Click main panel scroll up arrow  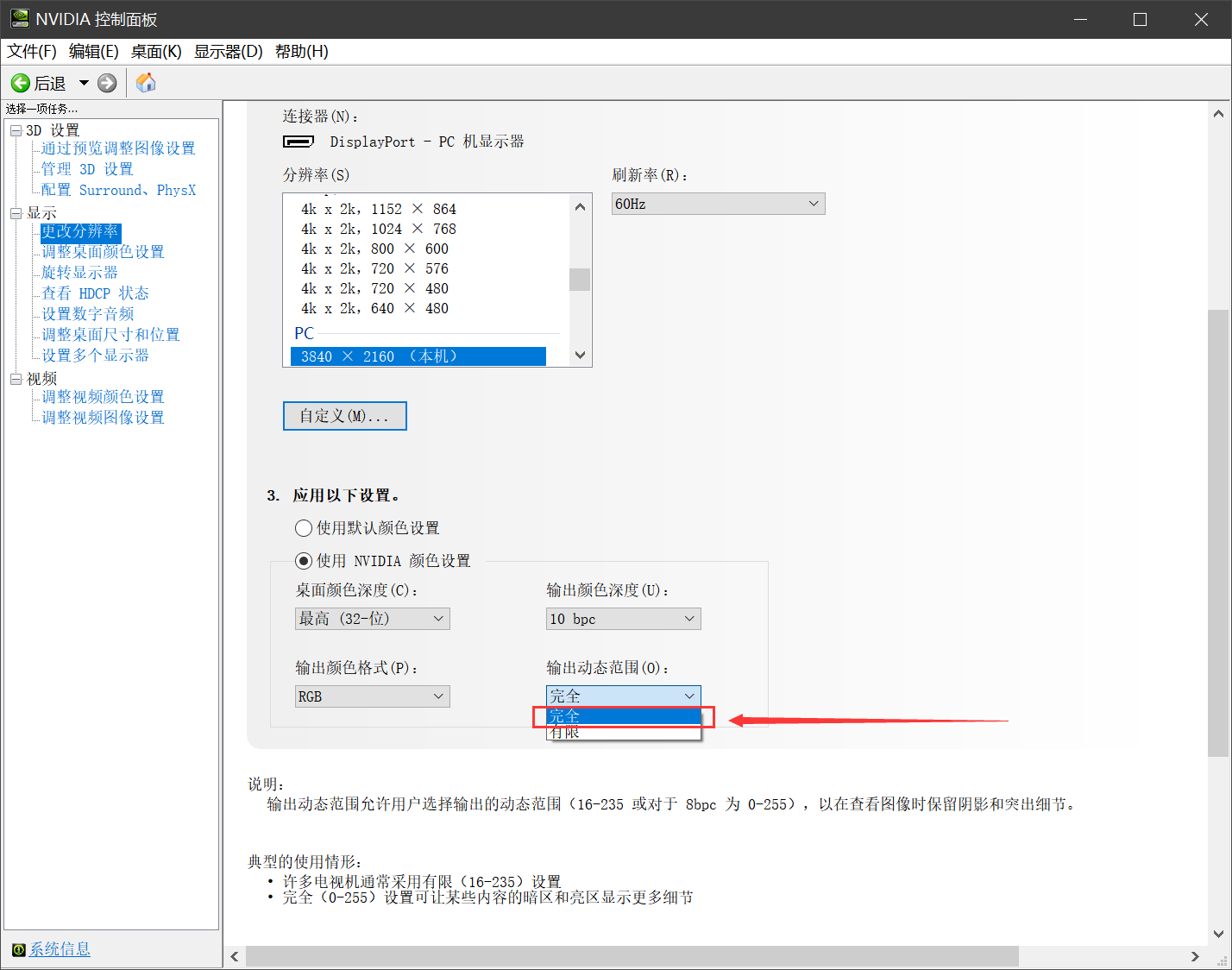tap(1218, 113)
